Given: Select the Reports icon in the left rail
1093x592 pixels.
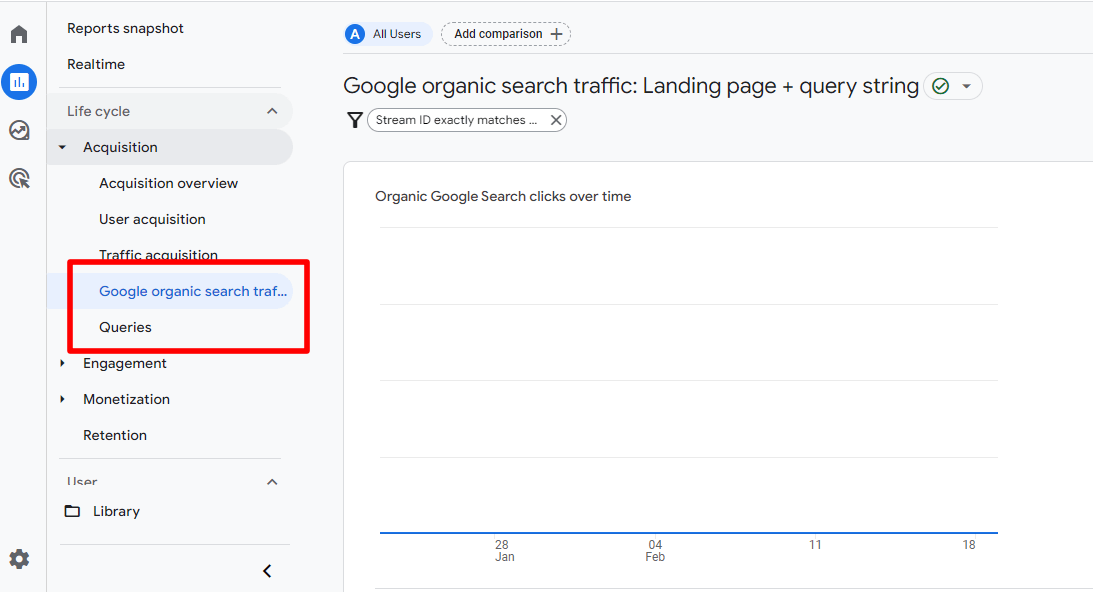Looking at the screenshot, I should tap(19, 82).
